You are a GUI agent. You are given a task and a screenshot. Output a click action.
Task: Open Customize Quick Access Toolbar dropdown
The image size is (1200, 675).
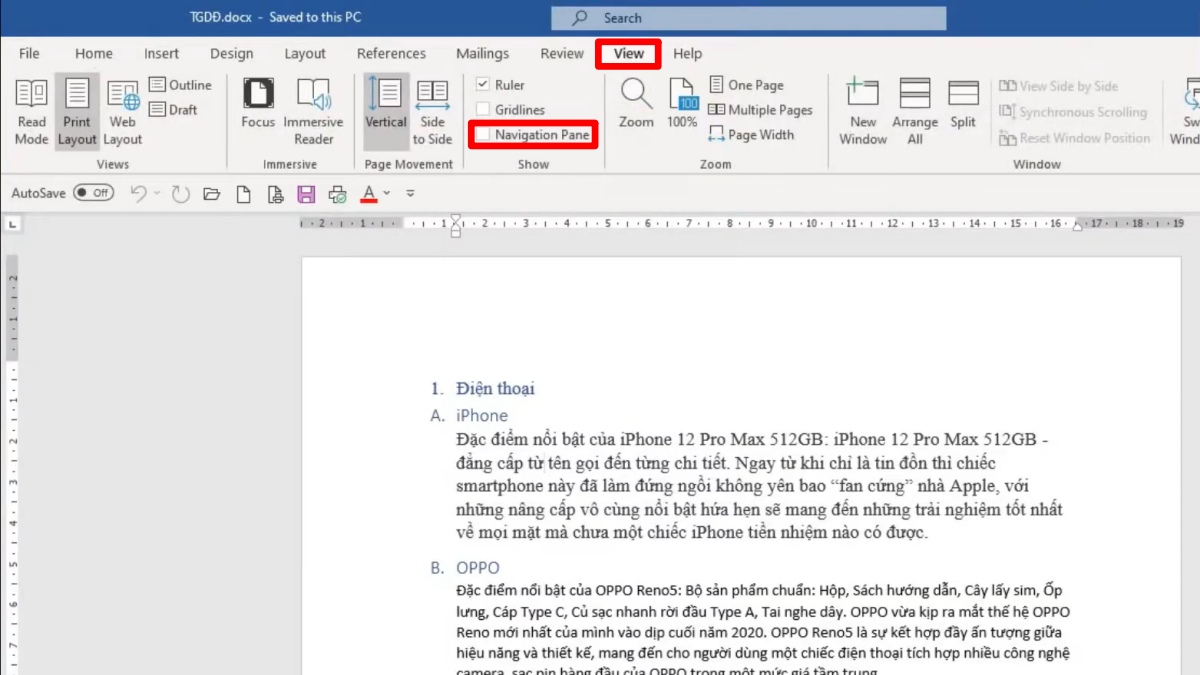click(x=410, y=193)
